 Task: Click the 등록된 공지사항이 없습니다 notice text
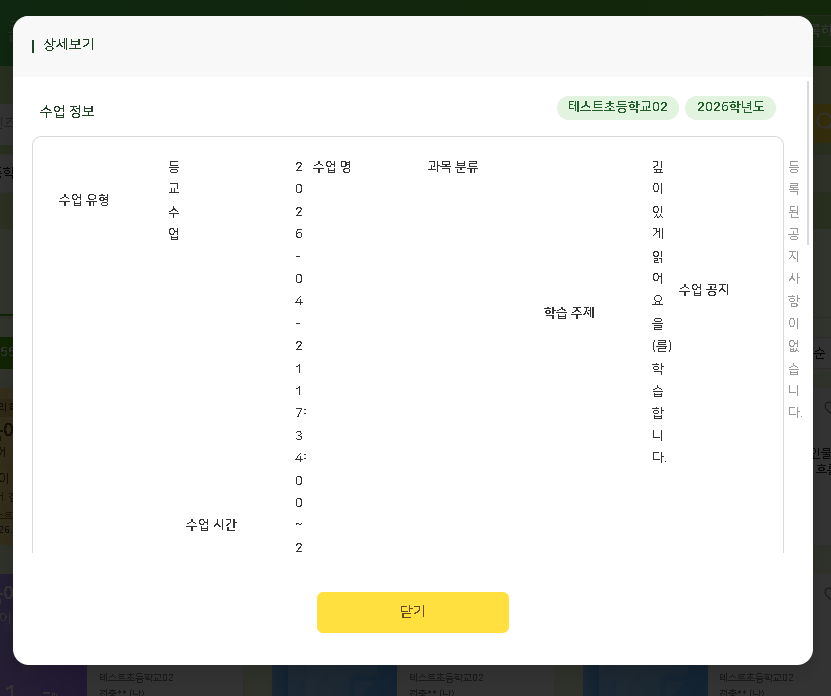pyautogui.click(x=794, y=290)
